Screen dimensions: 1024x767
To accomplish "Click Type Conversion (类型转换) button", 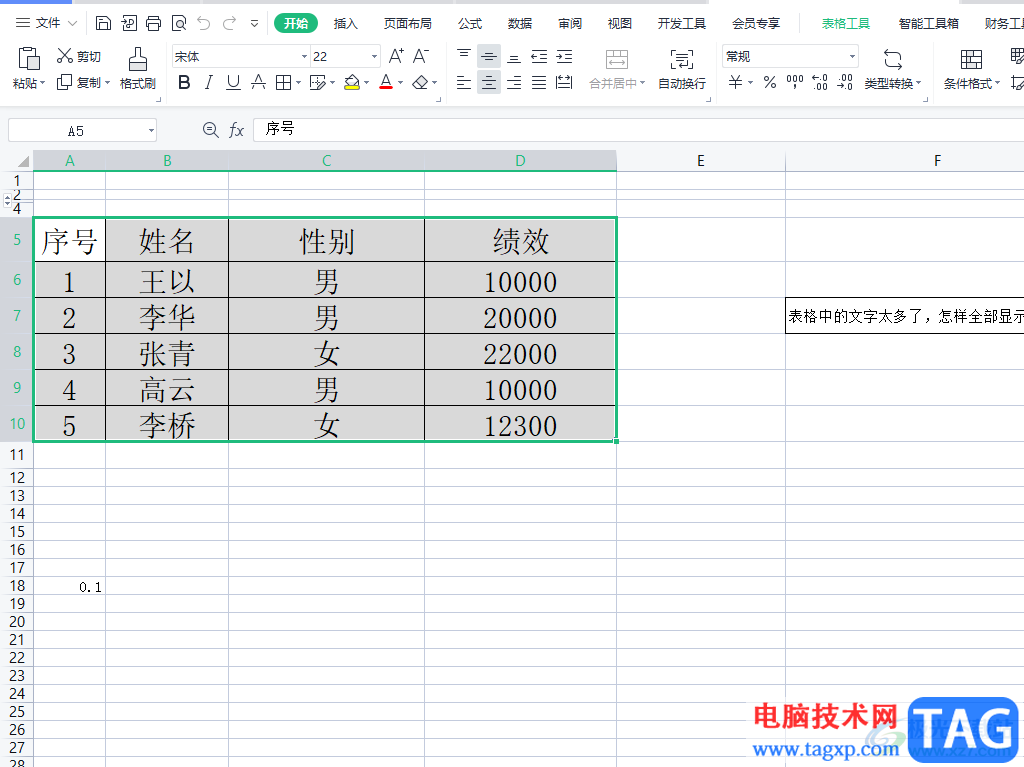I will pyautogui.click(x=893, y=69).
